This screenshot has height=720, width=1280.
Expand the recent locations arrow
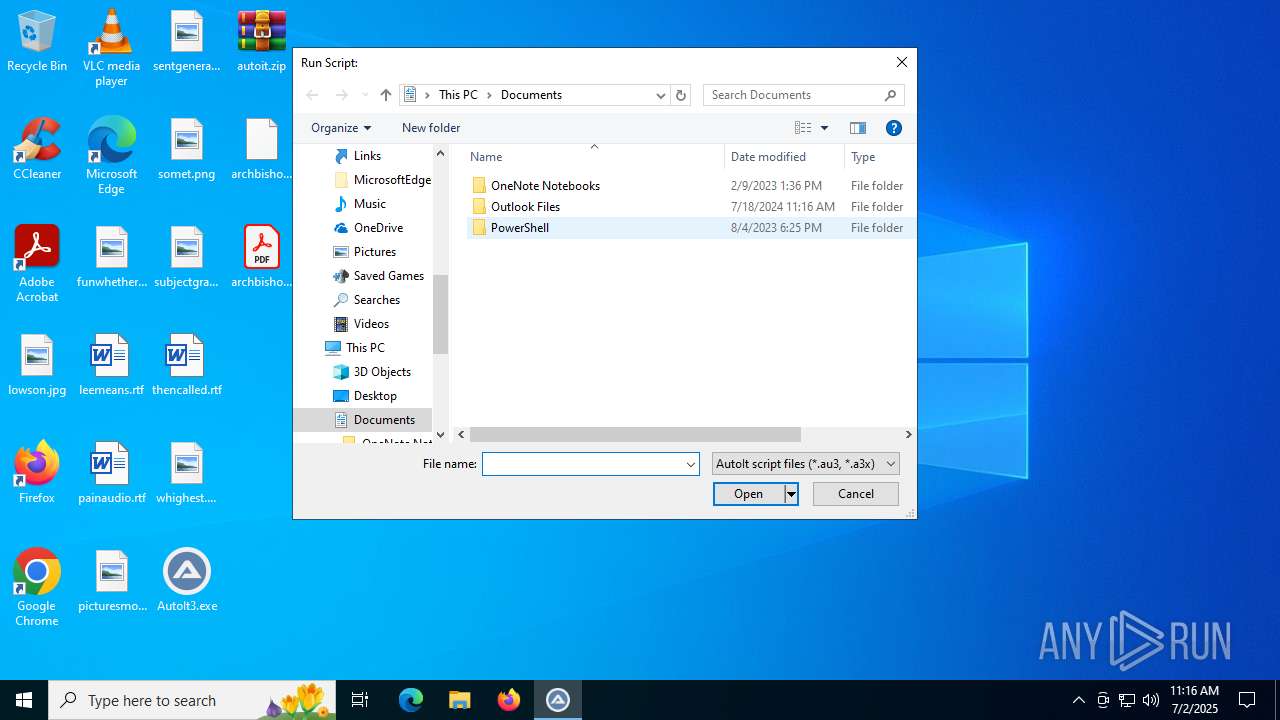tap(364, 95)
